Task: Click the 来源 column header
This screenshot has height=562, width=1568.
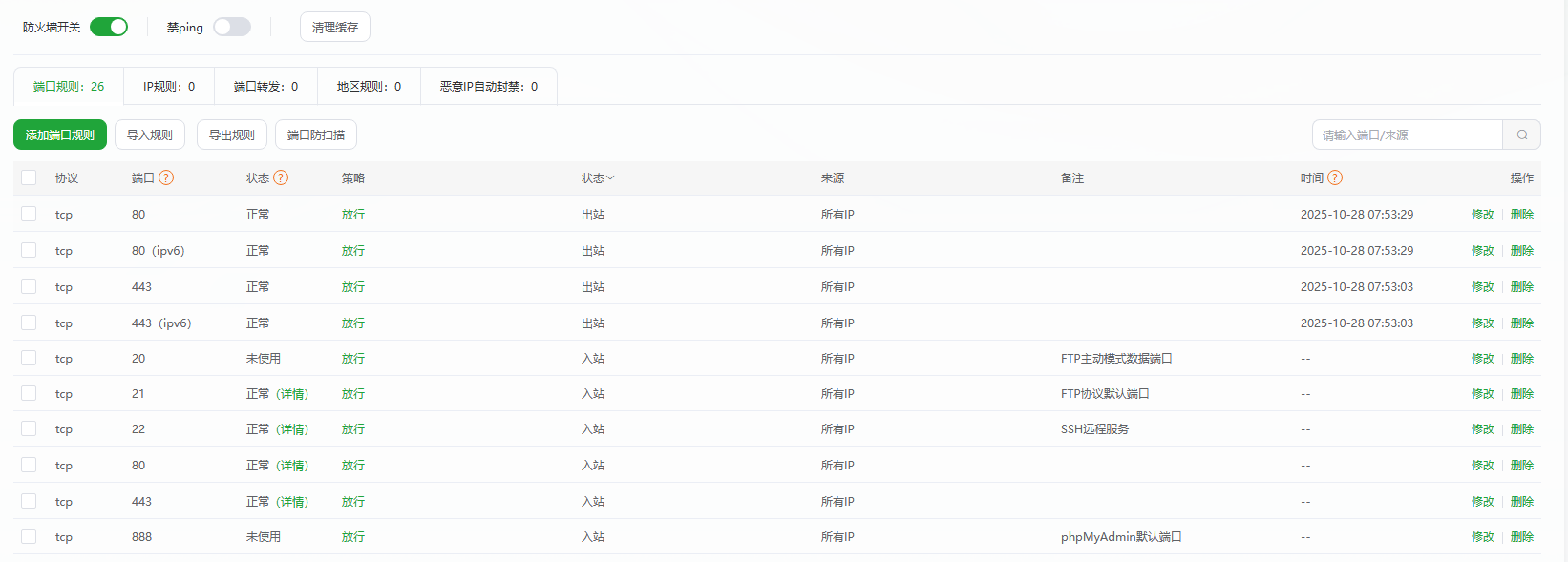Action: (833, 178)
